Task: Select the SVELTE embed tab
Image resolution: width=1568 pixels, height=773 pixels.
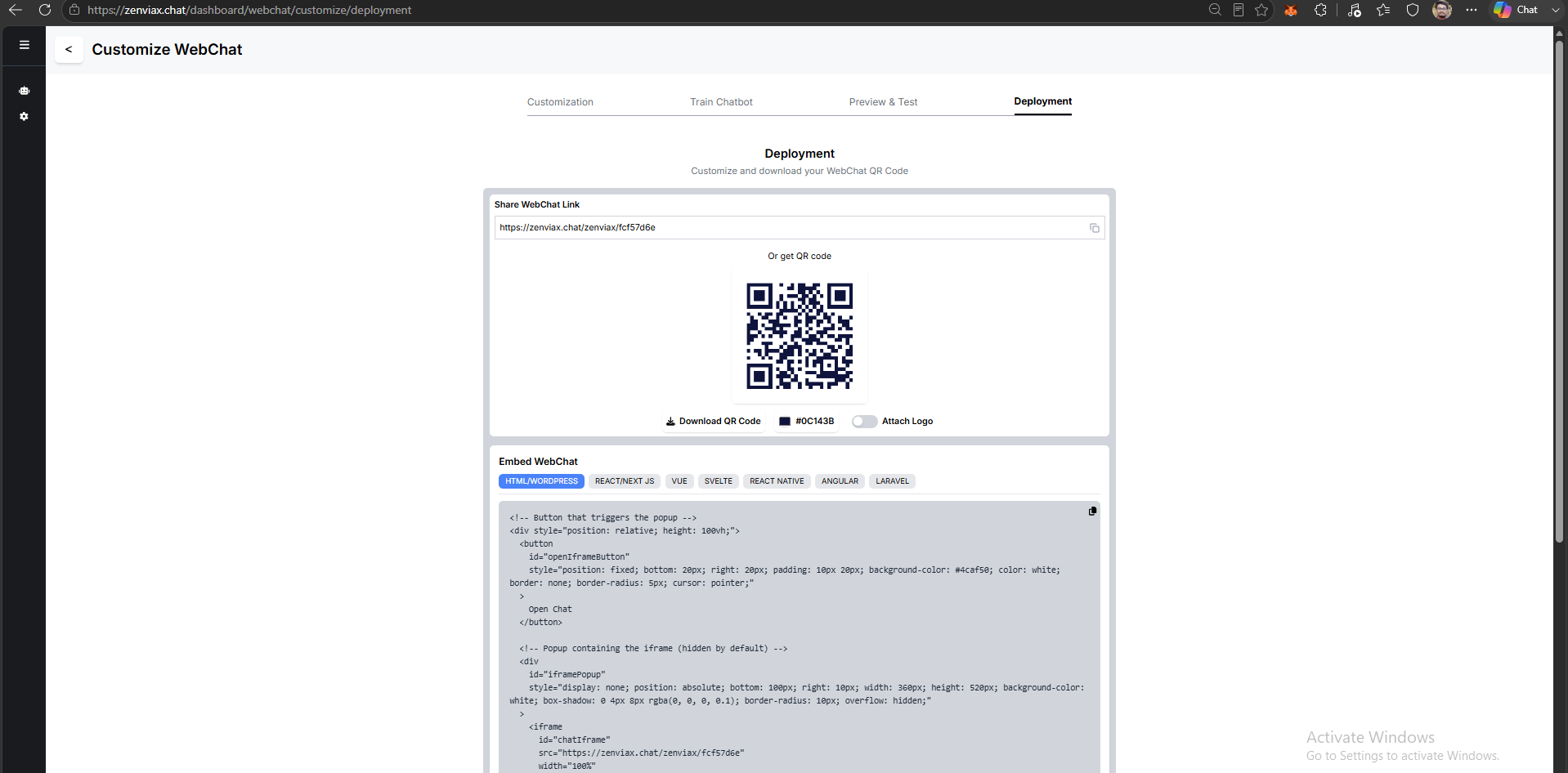Action: tap(719, 481)
